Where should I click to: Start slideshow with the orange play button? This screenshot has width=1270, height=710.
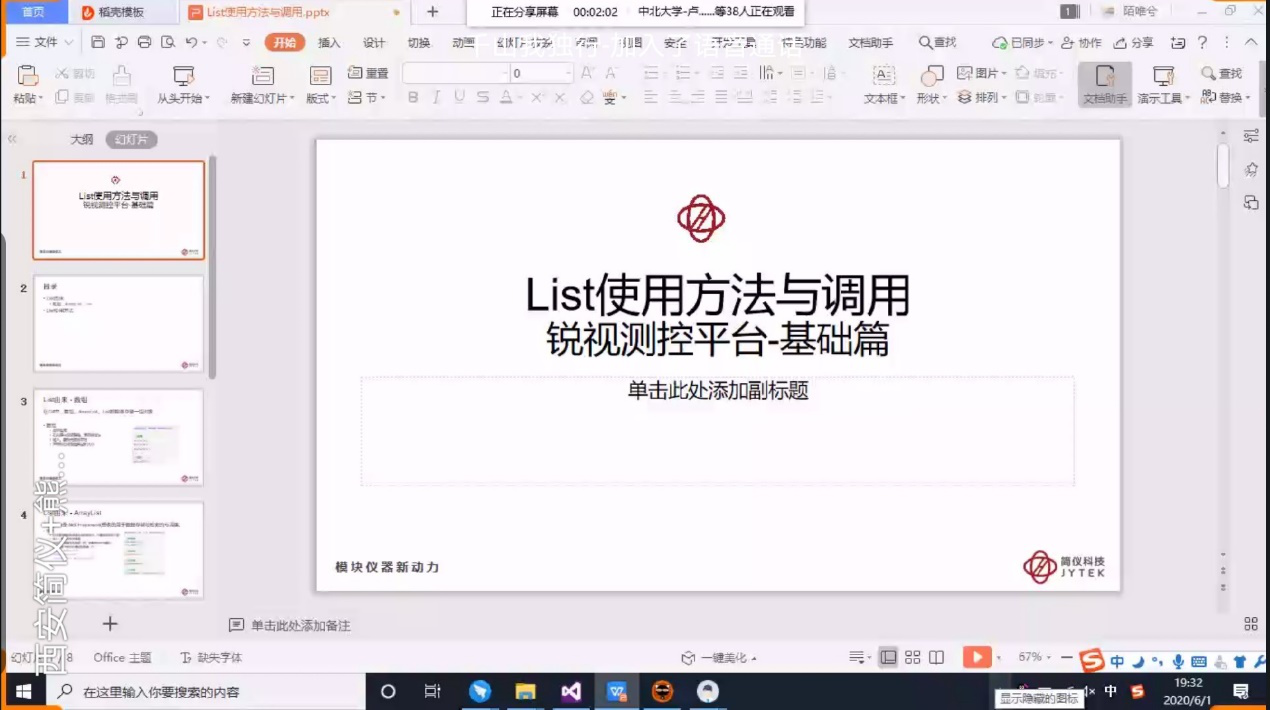tap(975, 657)
